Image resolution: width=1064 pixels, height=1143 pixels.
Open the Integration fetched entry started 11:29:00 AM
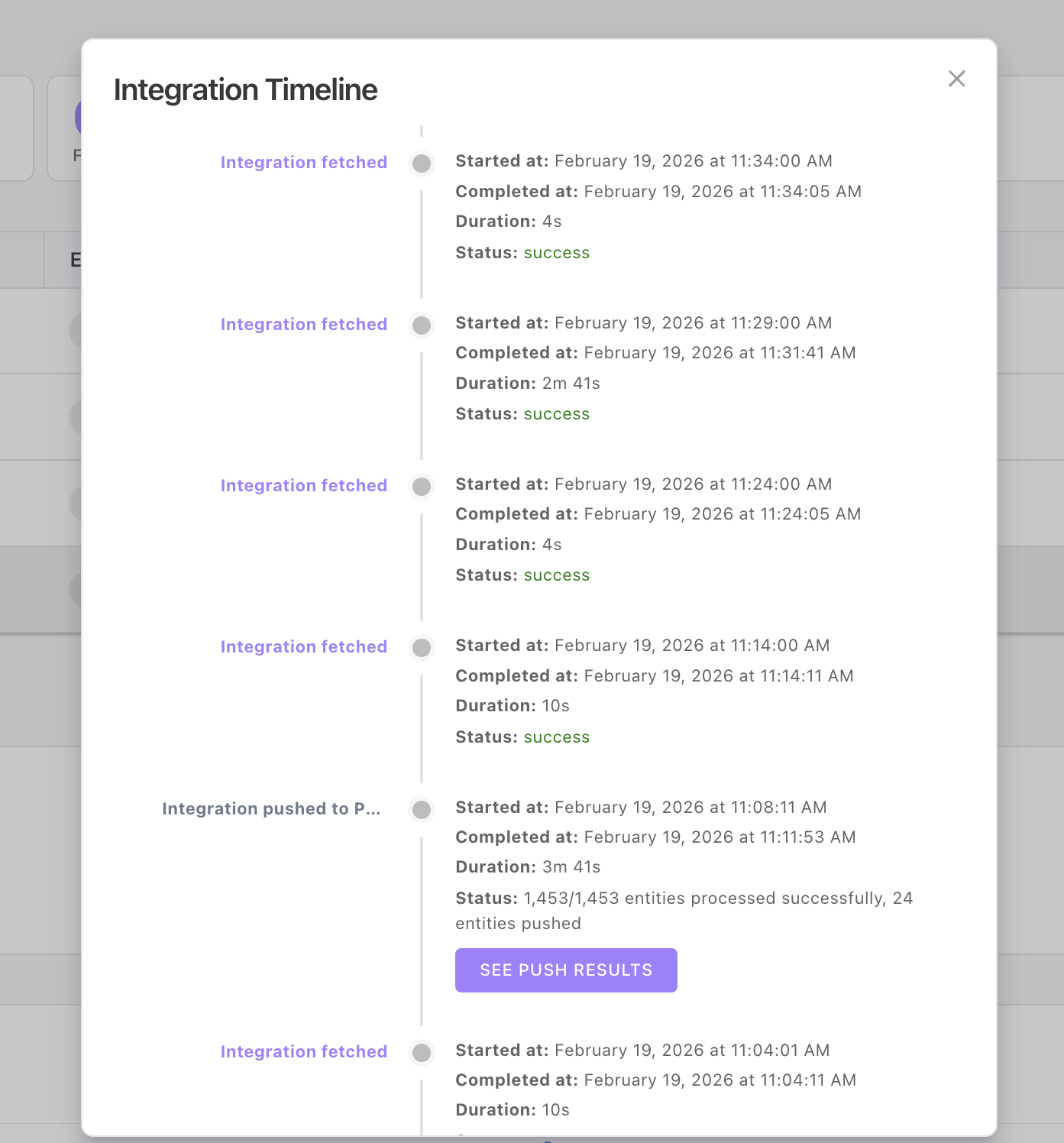pos(303,325)
